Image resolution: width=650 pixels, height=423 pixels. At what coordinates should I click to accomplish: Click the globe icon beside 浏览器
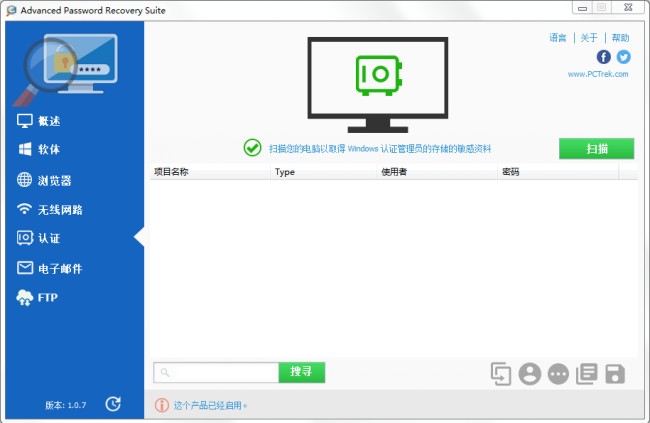(x=24, y=180)
